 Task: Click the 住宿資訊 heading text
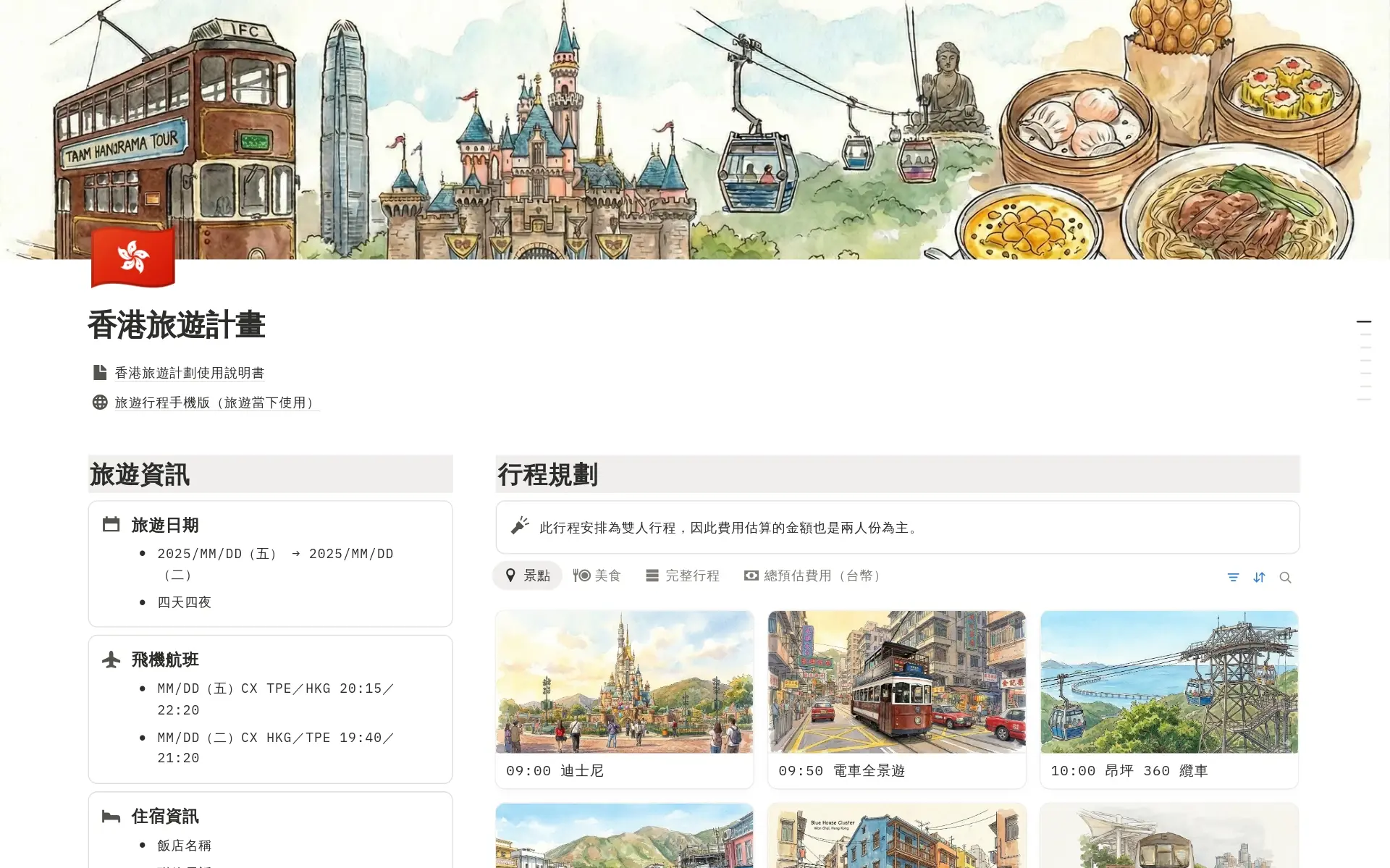click(165, 817)
